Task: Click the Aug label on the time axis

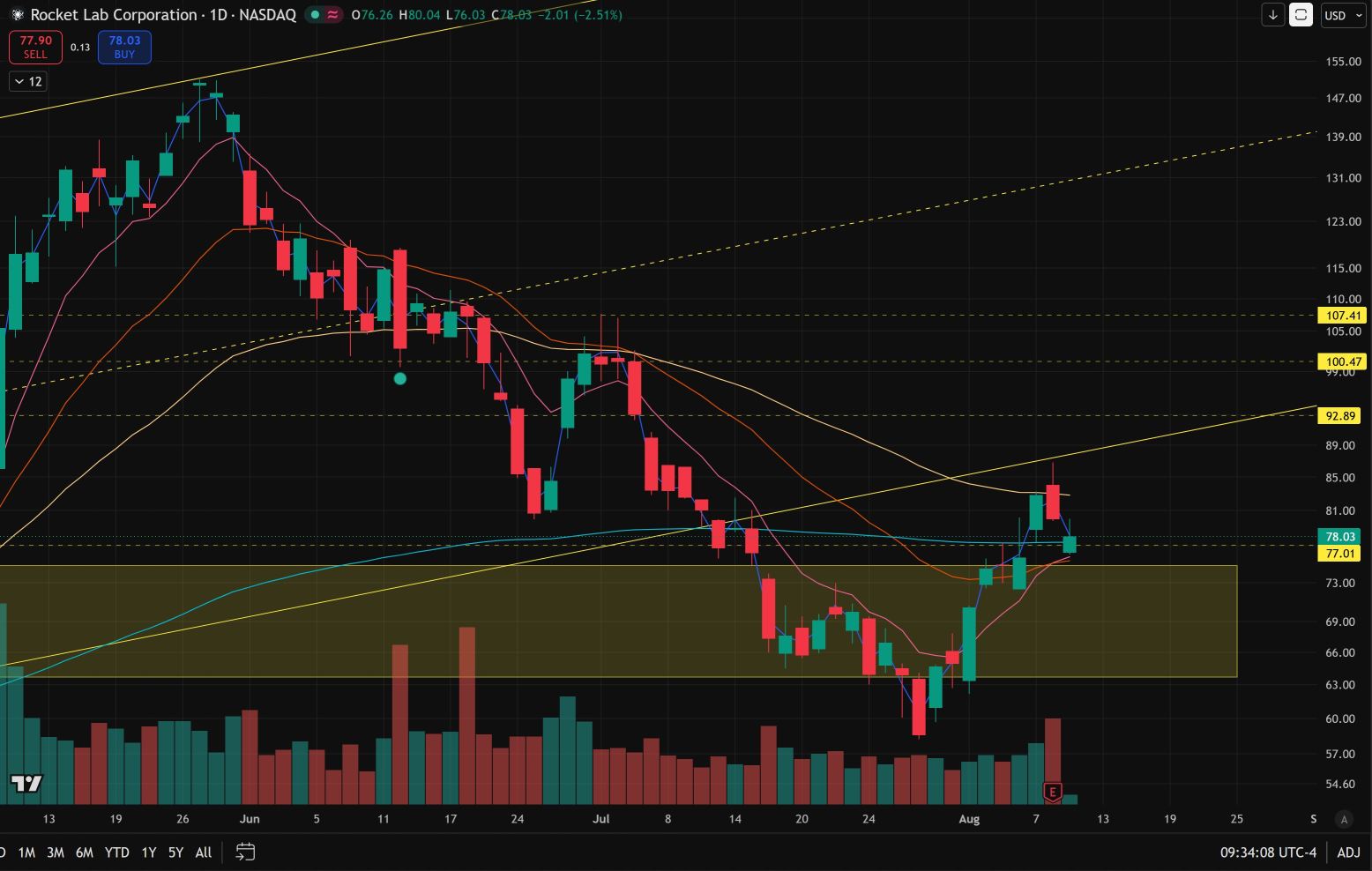Action: pyautogui.click(x=969, y=819)
